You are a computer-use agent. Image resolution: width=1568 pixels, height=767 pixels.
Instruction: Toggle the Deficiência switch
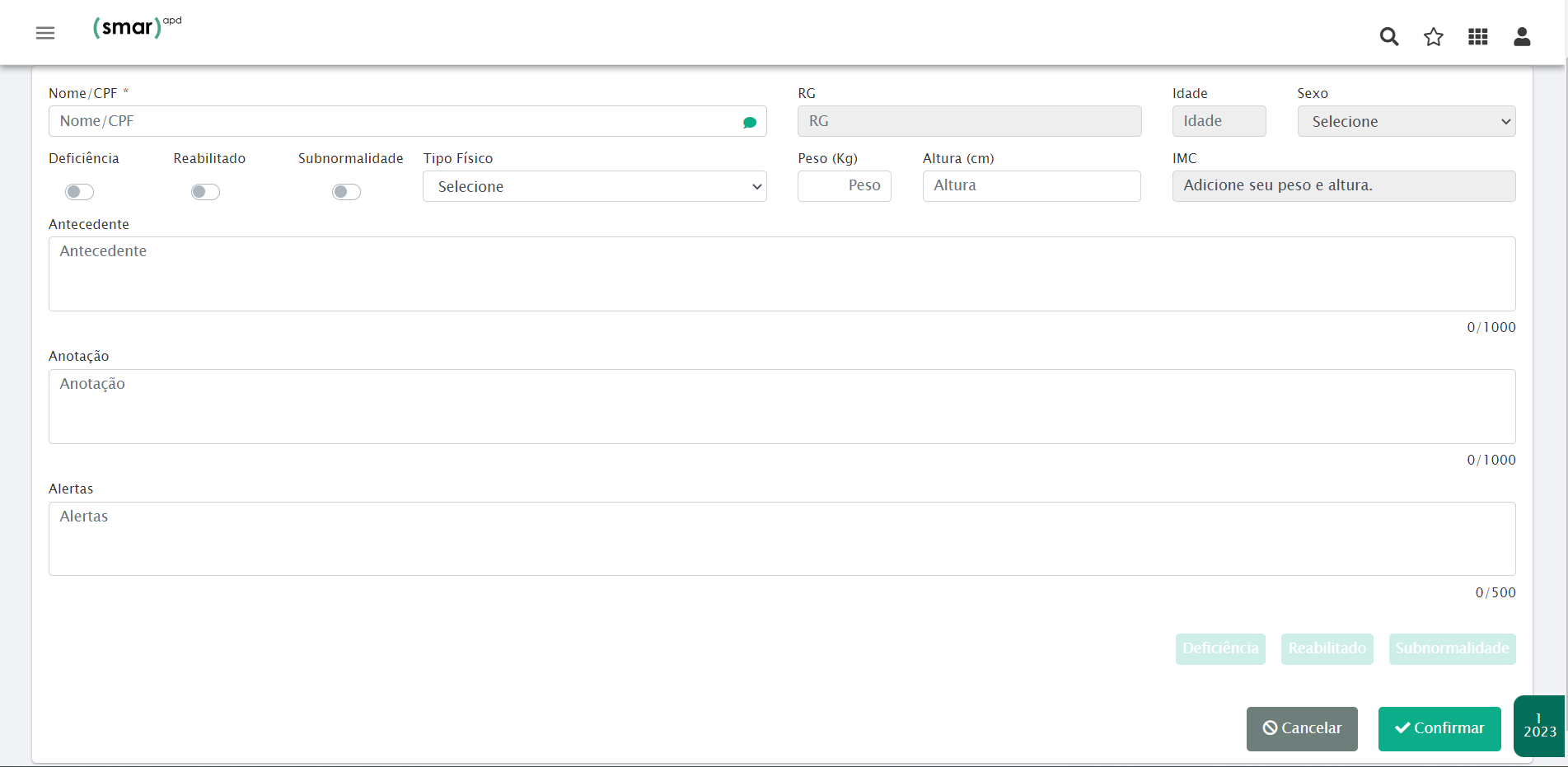80,192
